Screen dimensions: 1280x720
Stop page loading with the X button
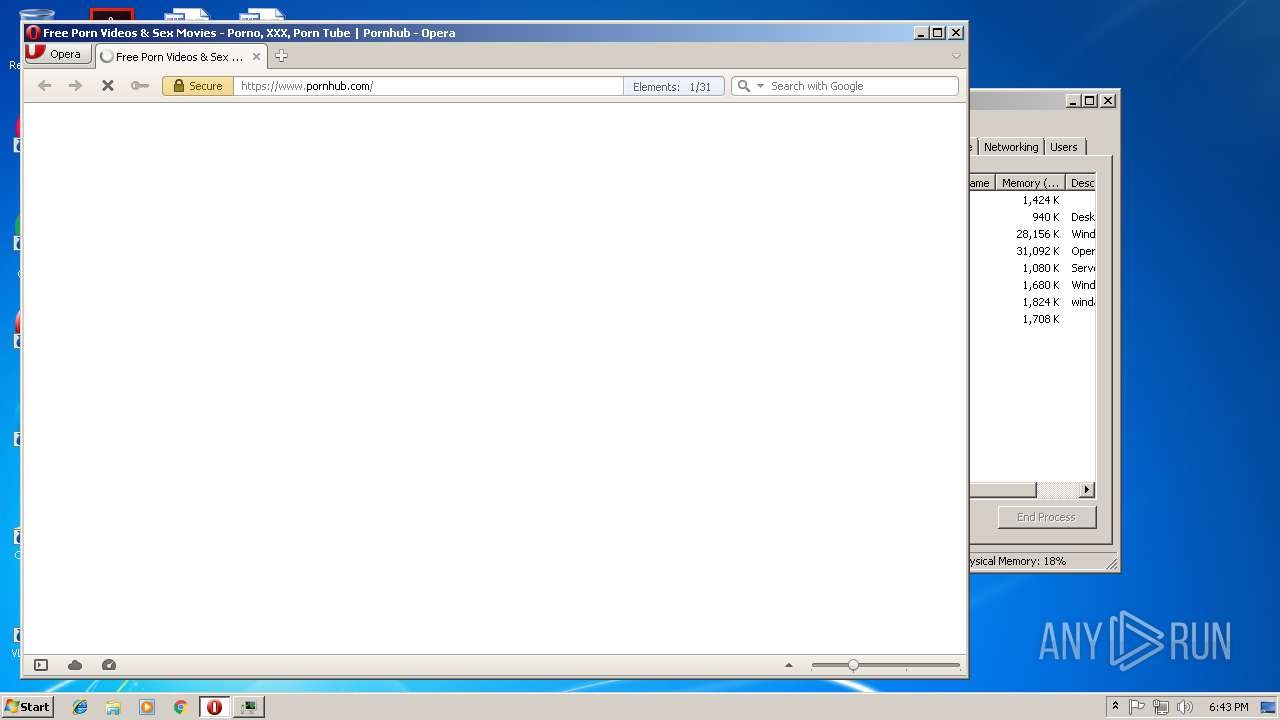point(108,86)
